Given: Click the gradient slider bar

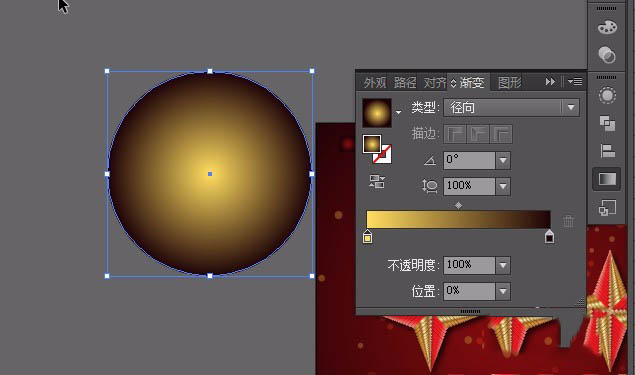Looking at the screenshot, I should pos(458,219).
